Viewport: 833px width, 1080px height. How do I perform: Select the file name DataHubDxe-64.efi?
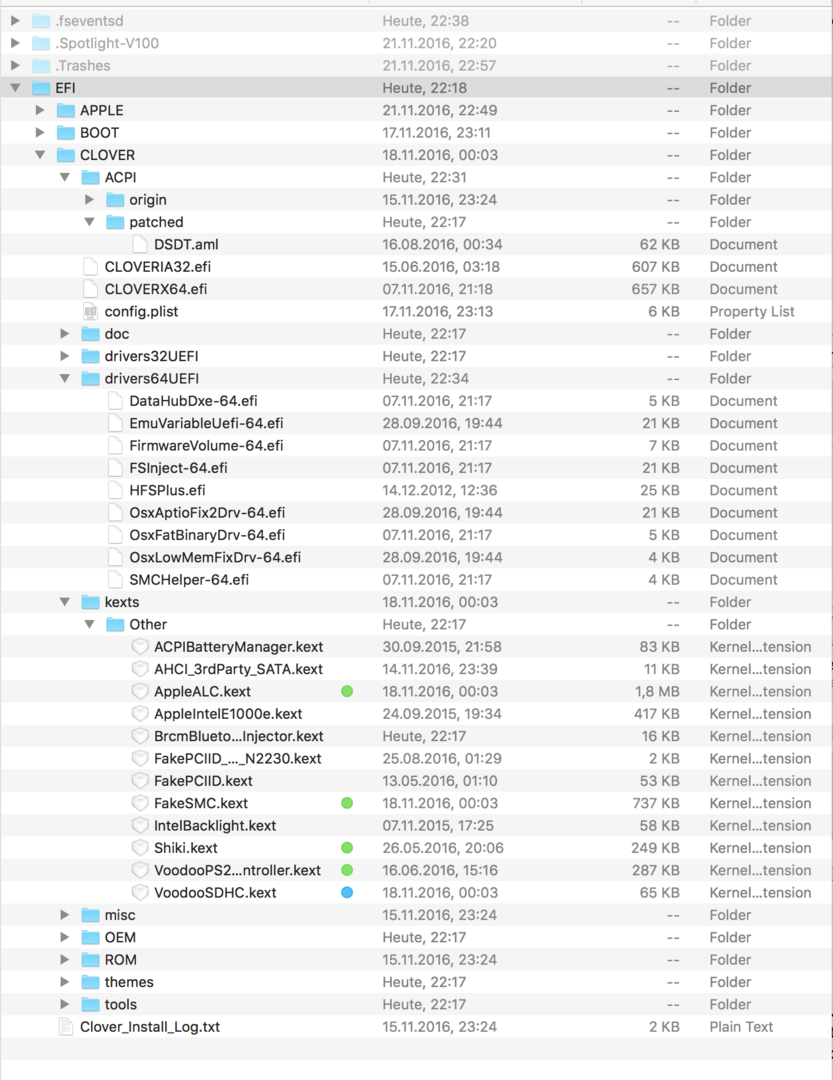(194, 401)
